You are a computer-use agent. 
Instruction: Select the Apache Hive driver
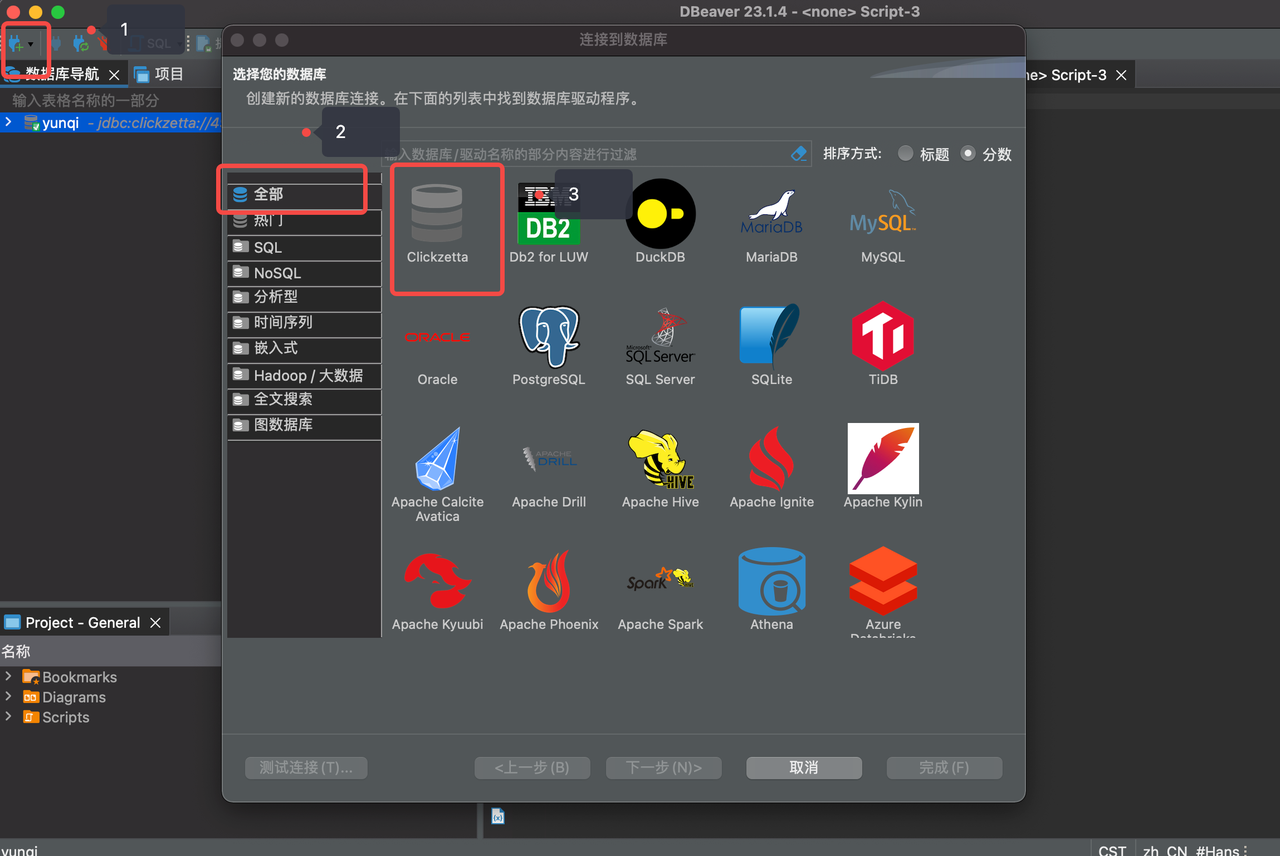[x=660, y=462]
